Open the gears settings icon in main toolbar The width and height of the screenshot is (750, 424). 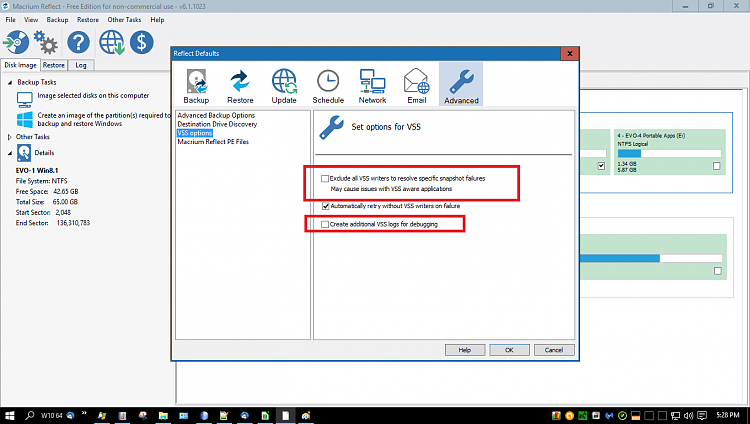(46, 42)
